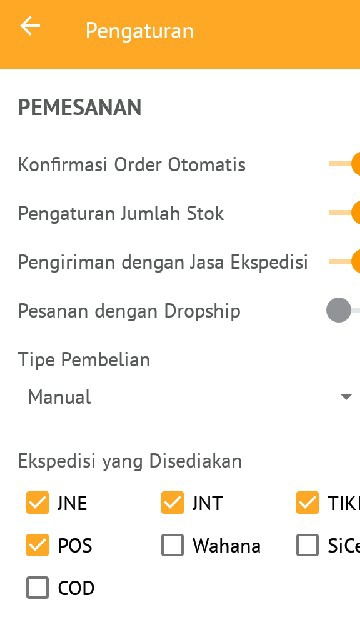Check the SiCepat expedition checkbox
Screen dimensions: 360x640
[x=307, y=545]
